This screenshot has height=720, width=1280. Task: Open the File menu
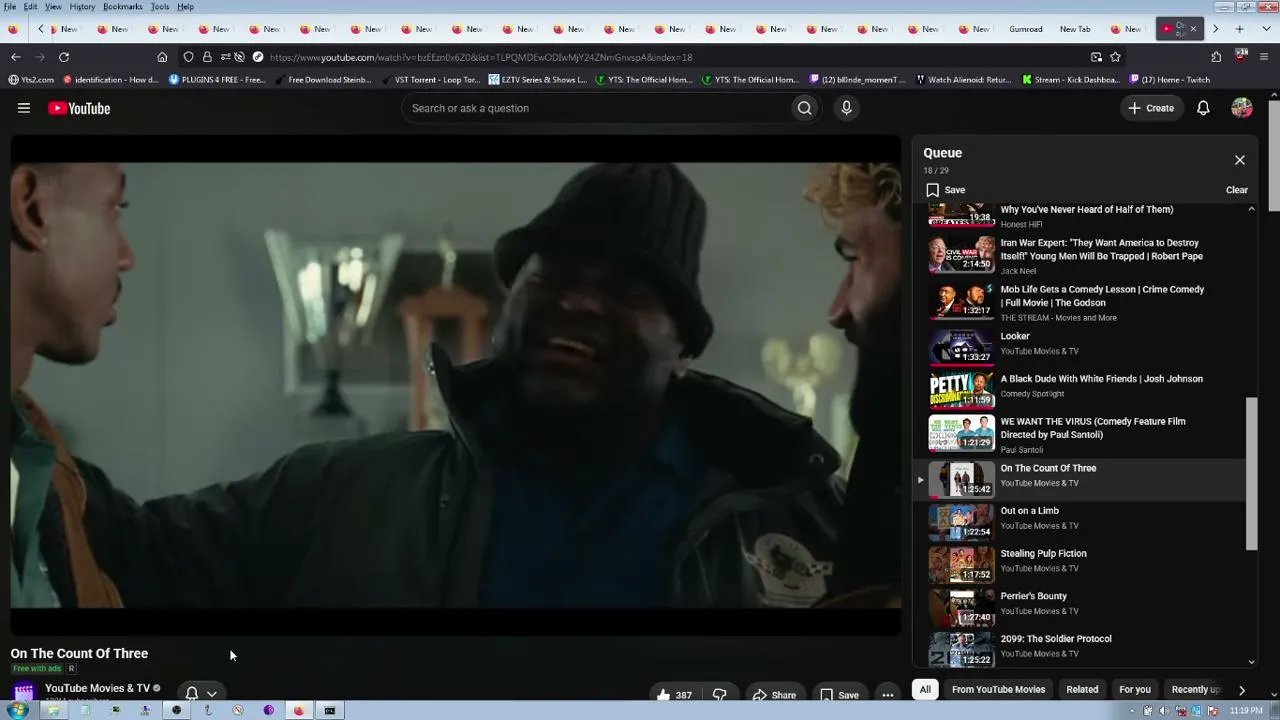[10, 7]
